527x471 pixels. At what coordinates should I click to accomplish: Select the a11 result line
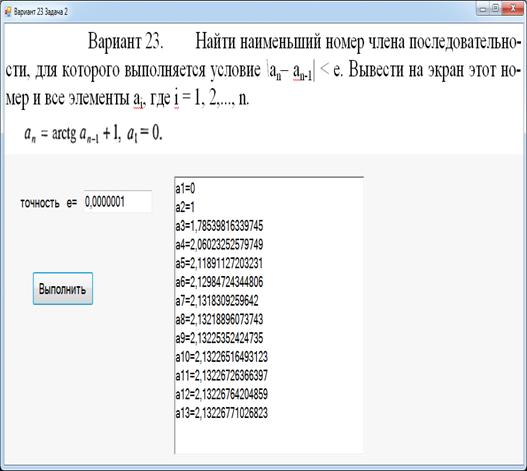221,376
